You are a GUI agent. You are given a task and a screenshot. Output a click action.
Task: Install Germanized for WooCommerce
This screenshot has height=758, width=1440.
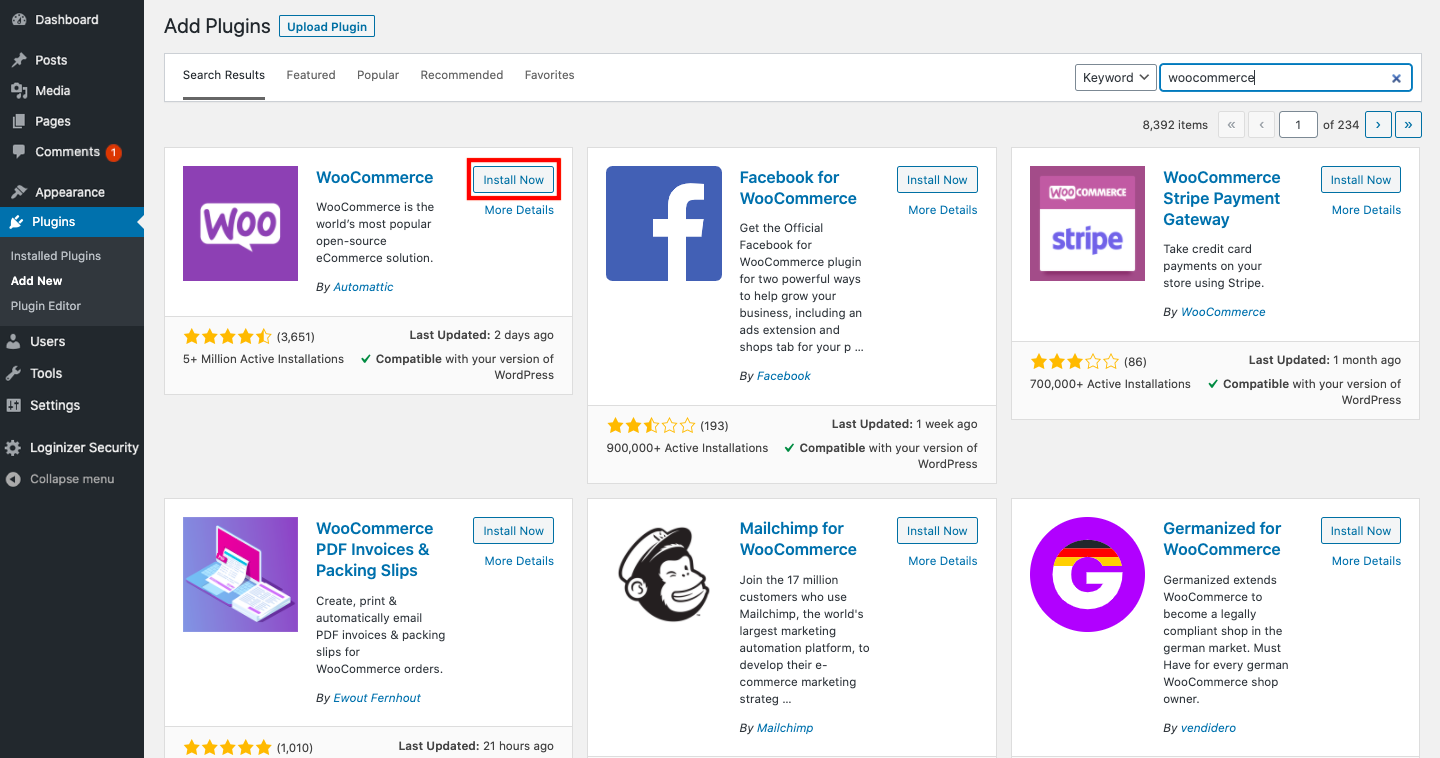tap(1361, 531)
